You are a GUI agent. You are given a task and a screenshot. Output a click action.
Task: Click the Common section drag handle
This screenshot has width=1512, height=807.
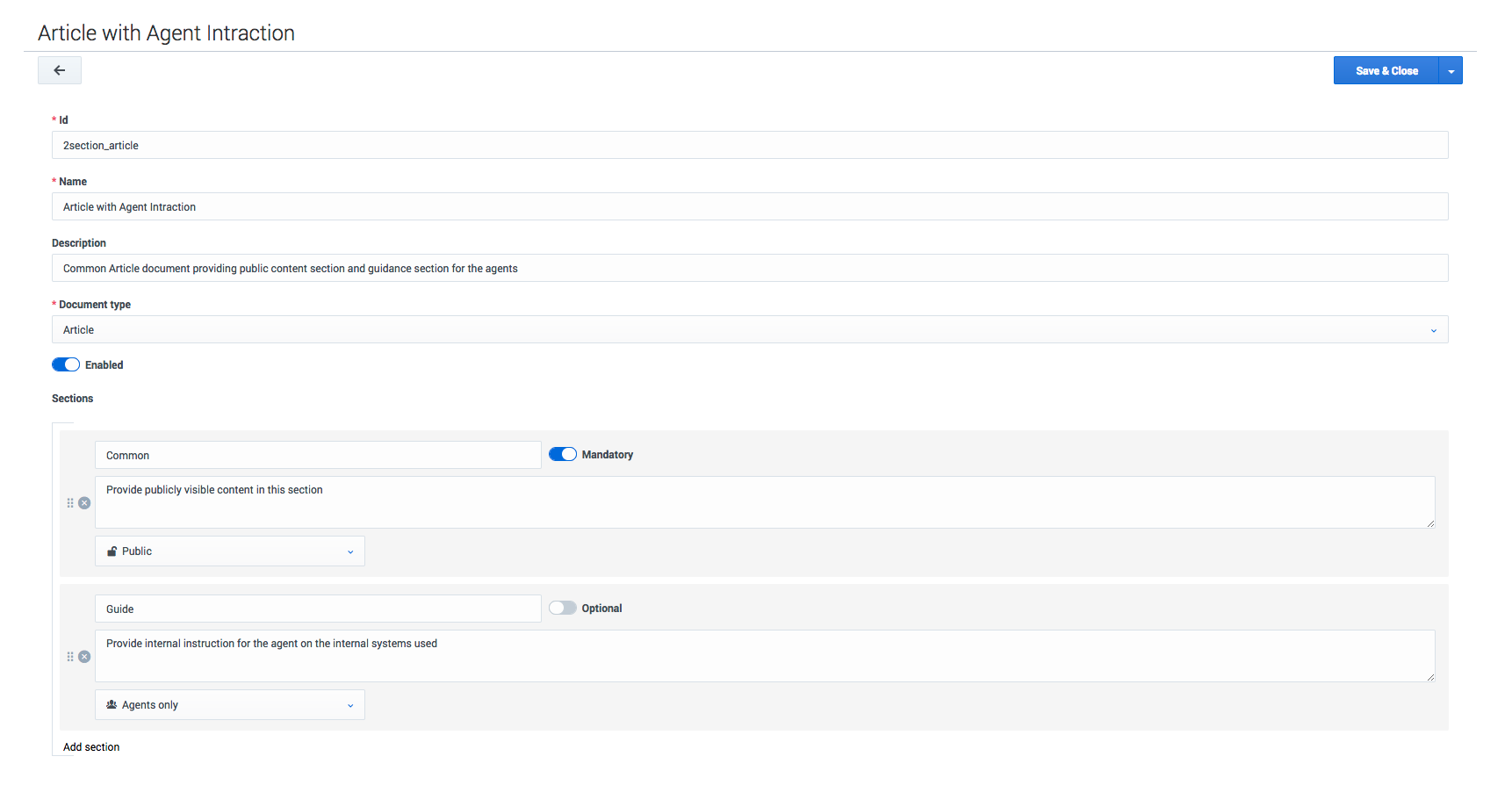pos(70,503)
